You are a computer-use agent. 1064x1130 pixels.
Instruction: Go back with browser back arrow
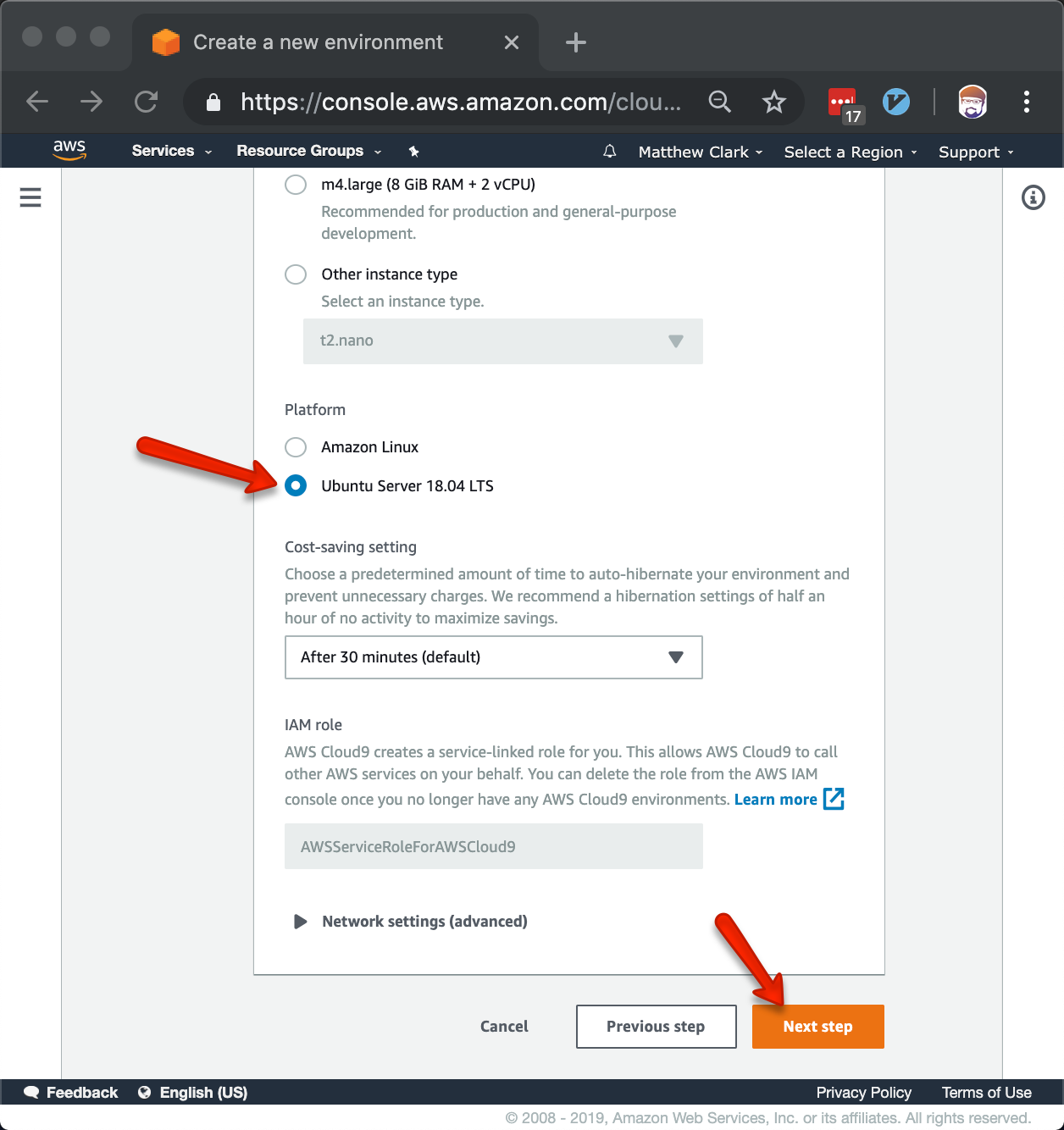37,102
